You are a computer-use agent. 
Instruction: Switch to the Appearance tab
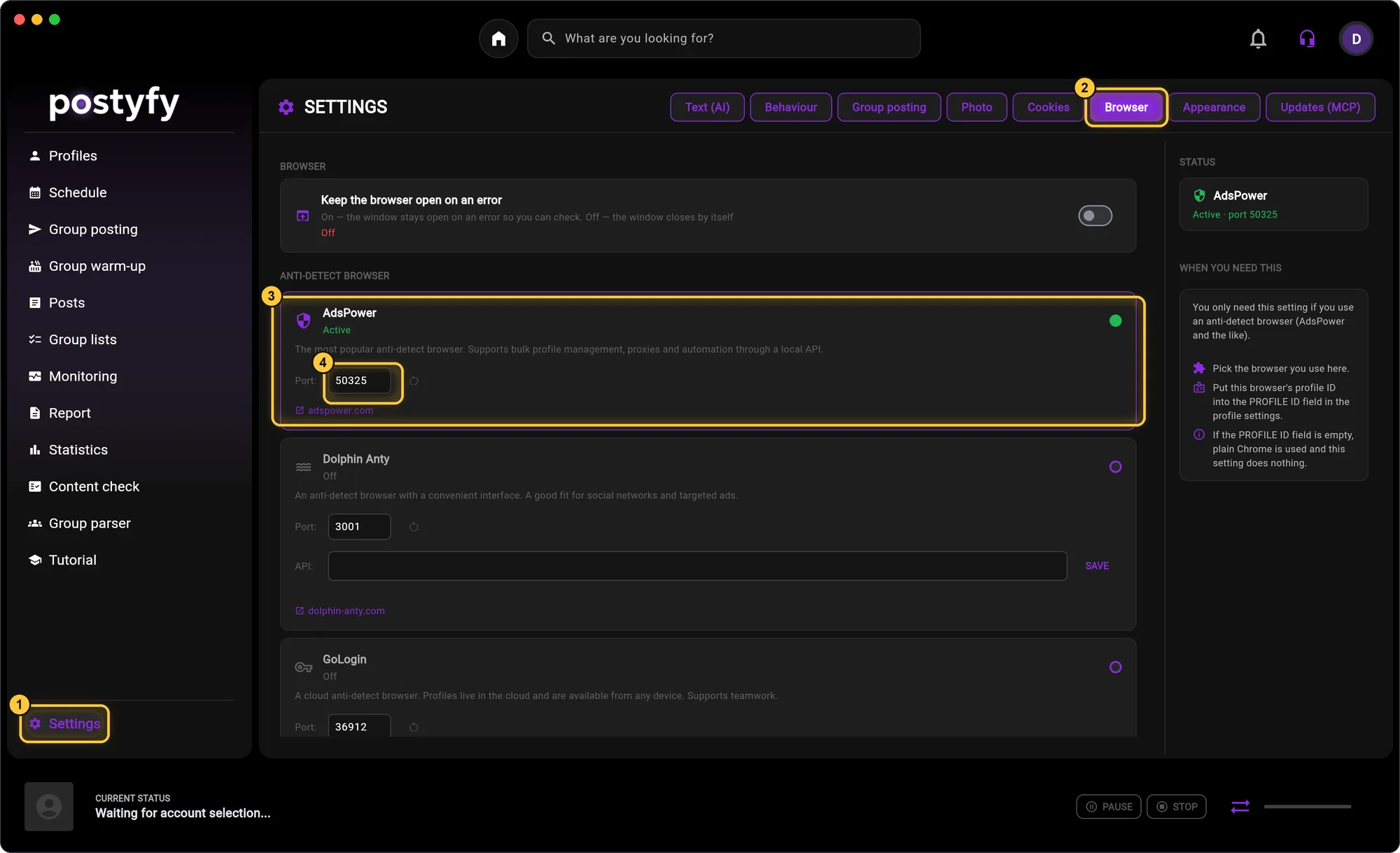pos(1214,107)
